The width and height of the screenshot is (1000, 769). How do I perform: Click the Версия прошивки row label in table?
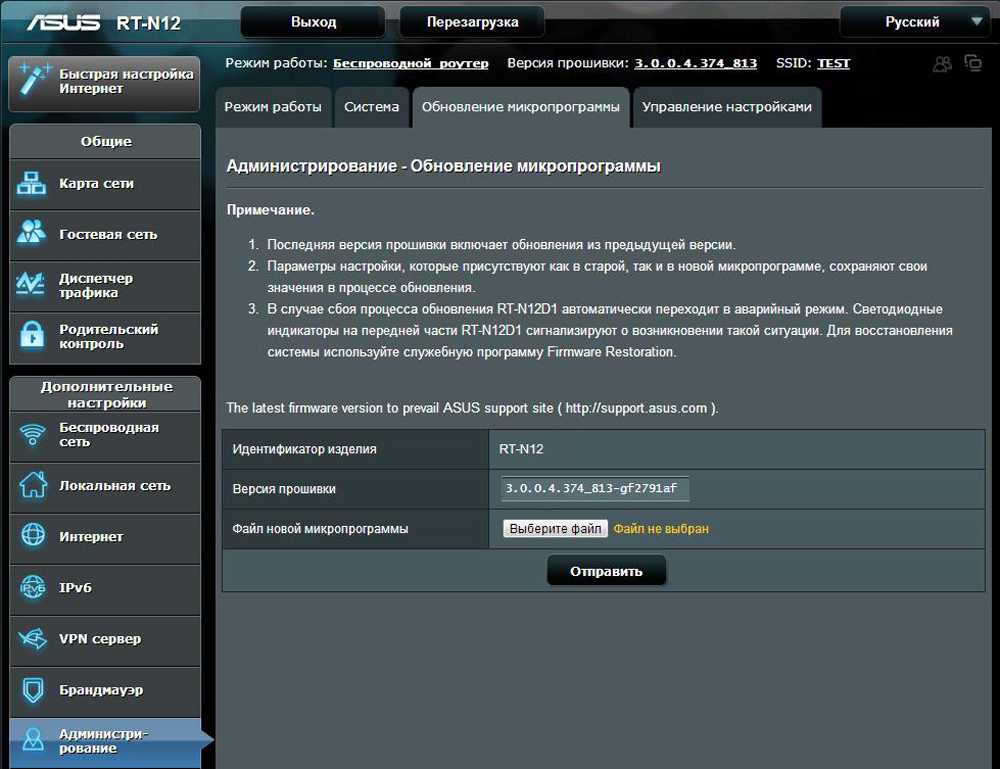284,489
